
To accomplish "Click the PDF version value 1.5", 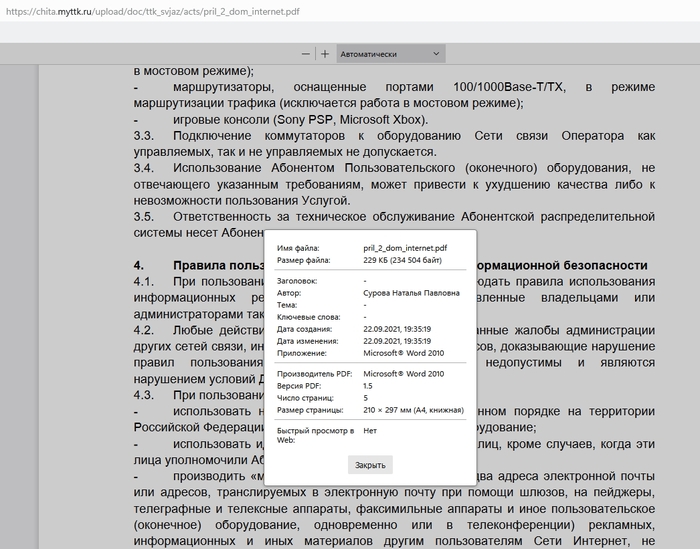I will click(x=368, y=385).
